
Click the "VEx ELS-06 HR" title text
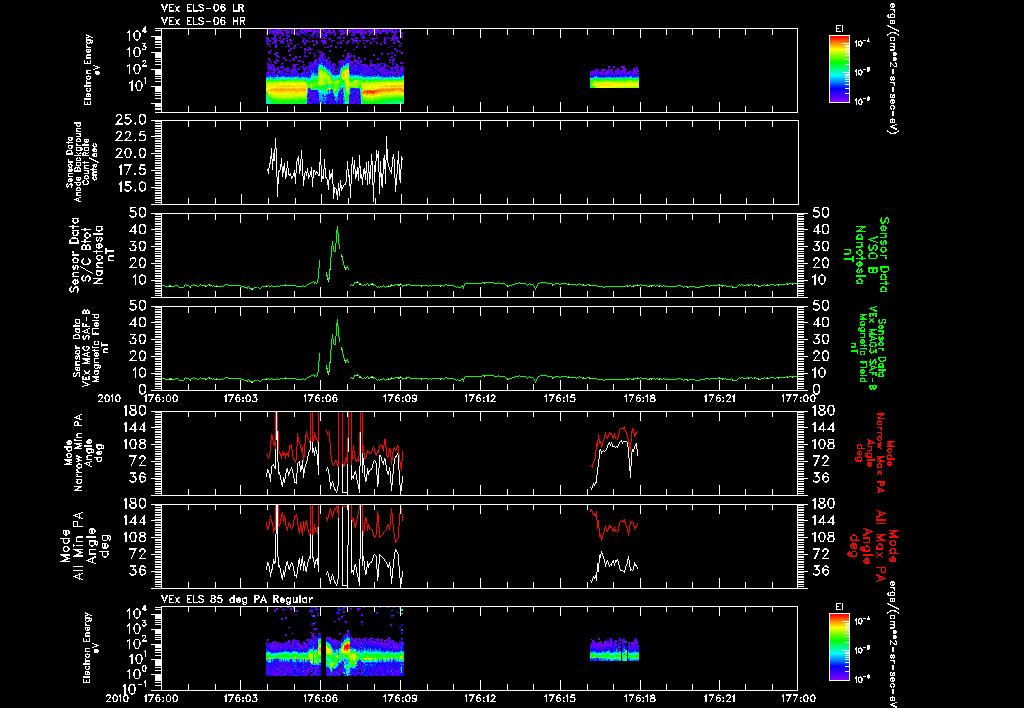[202, 22]
